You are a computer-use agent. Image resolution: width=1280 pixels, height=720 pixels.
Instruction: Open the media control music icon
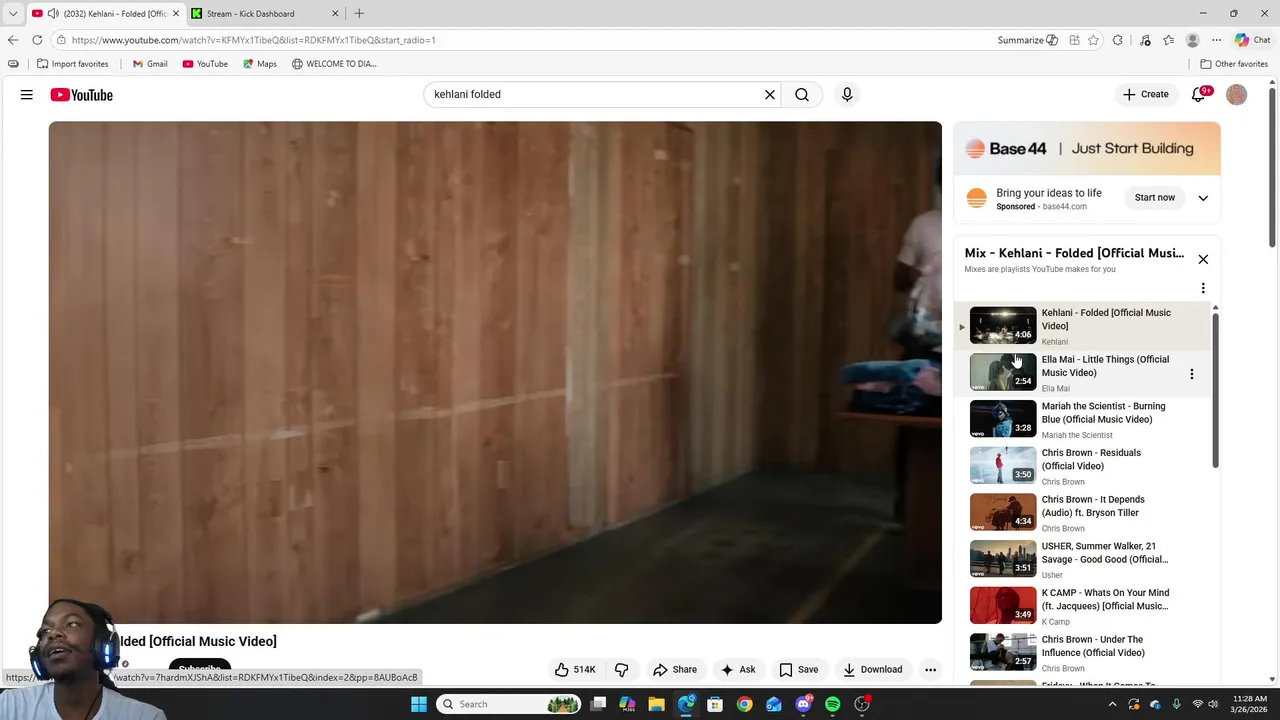point(1145,40)
